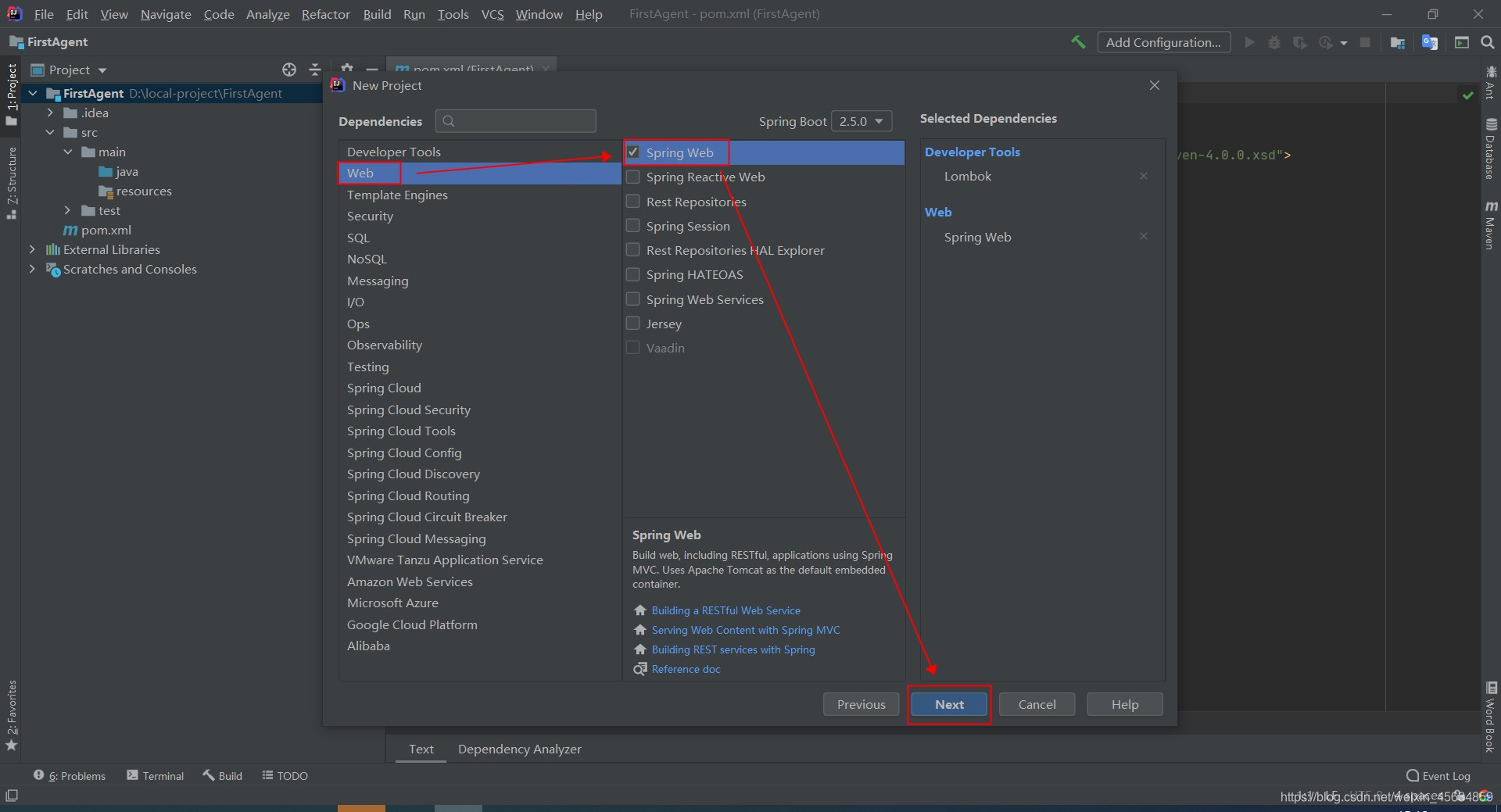Check the Spring HATEOAS checkbox
1501x812 pixels.
pos(633,274)
